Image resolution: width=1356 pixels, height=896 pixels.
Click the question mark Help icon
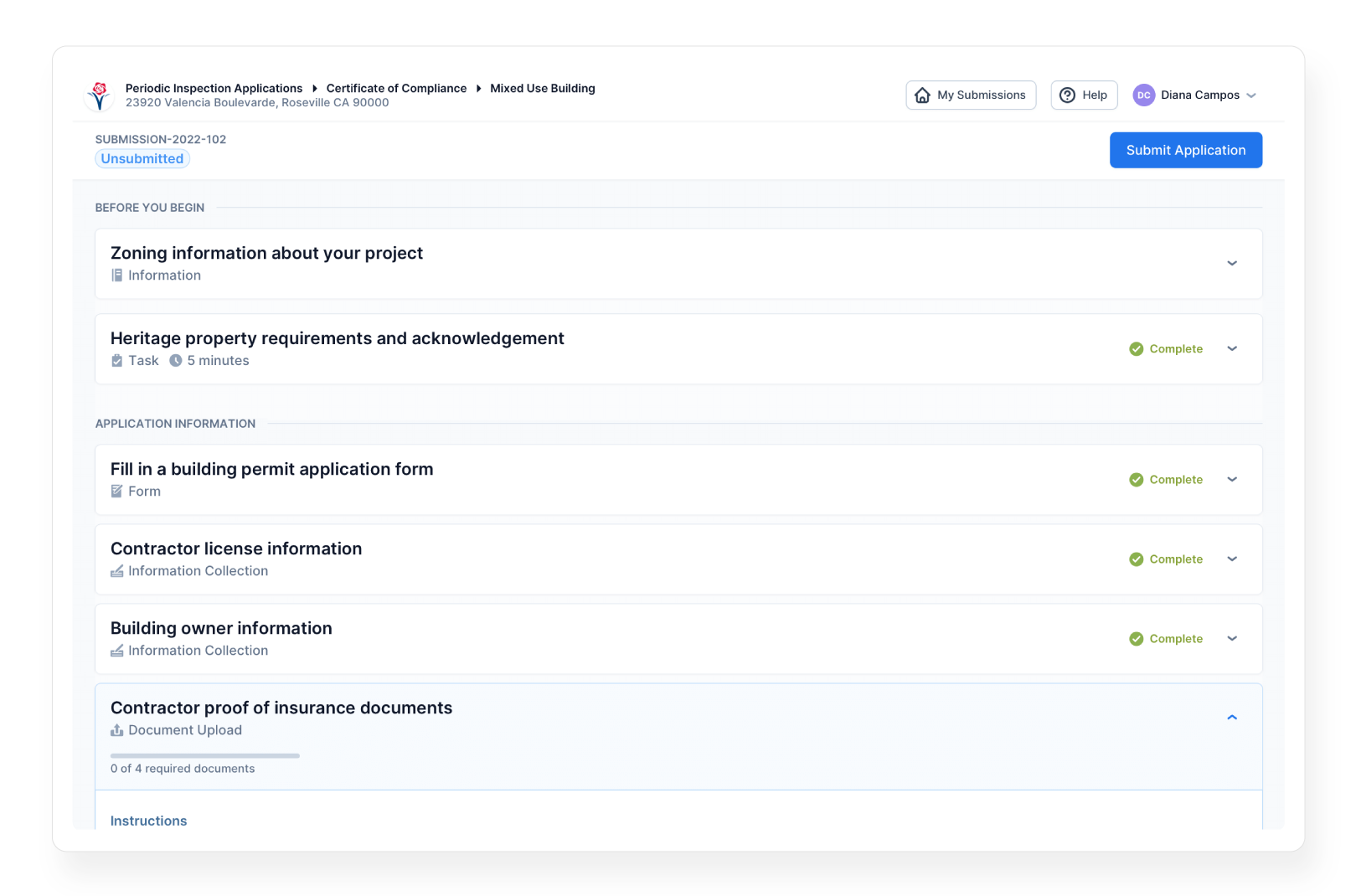click(1067, 95)
